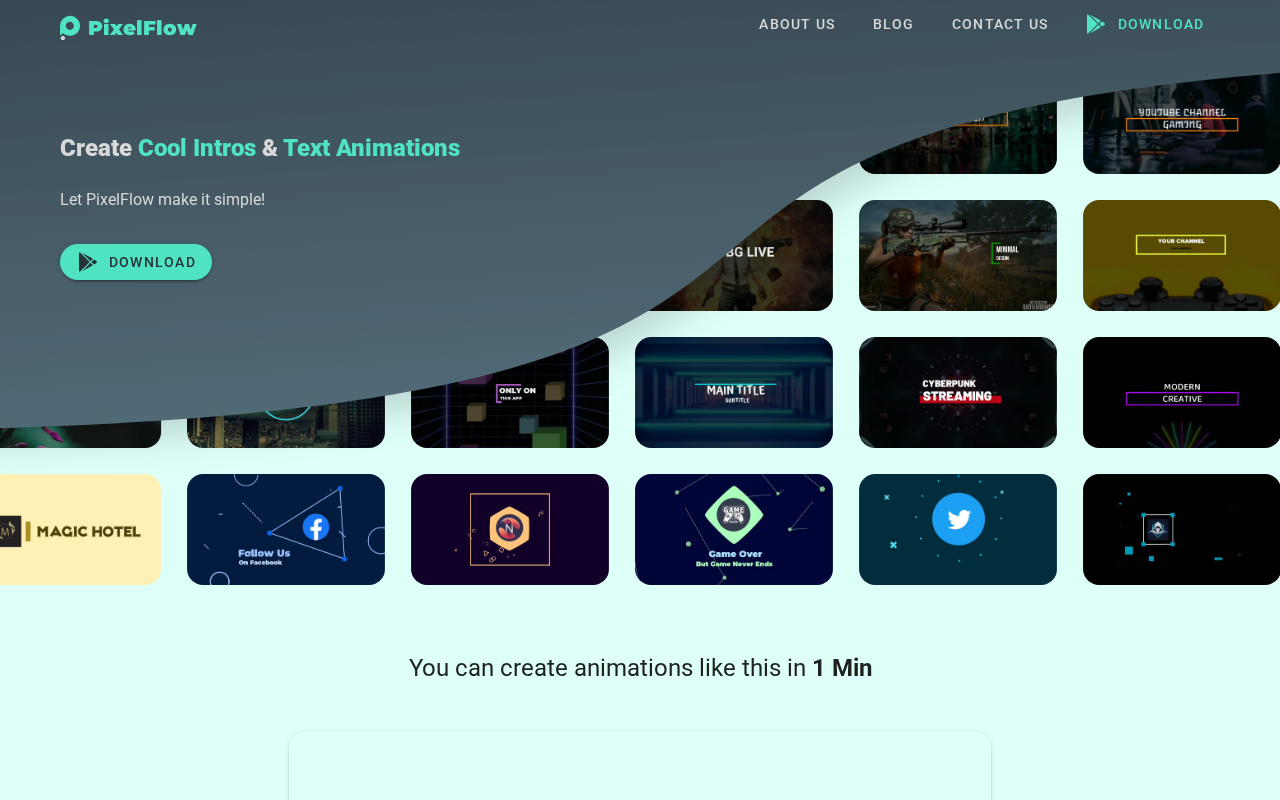Open the Main Title Subtitle thumbnail
Viewport: 1280px width, 800px height.
pyautogui.click(x=734, y=392)
